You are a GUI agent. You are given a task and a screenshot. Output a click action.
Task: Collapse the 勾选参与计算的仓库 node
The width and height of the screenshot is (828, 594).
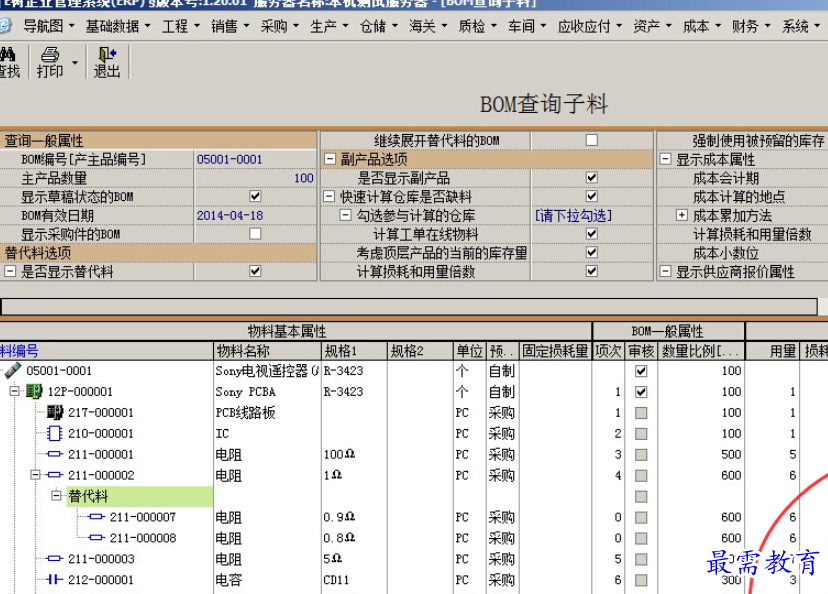click(345, 215)
